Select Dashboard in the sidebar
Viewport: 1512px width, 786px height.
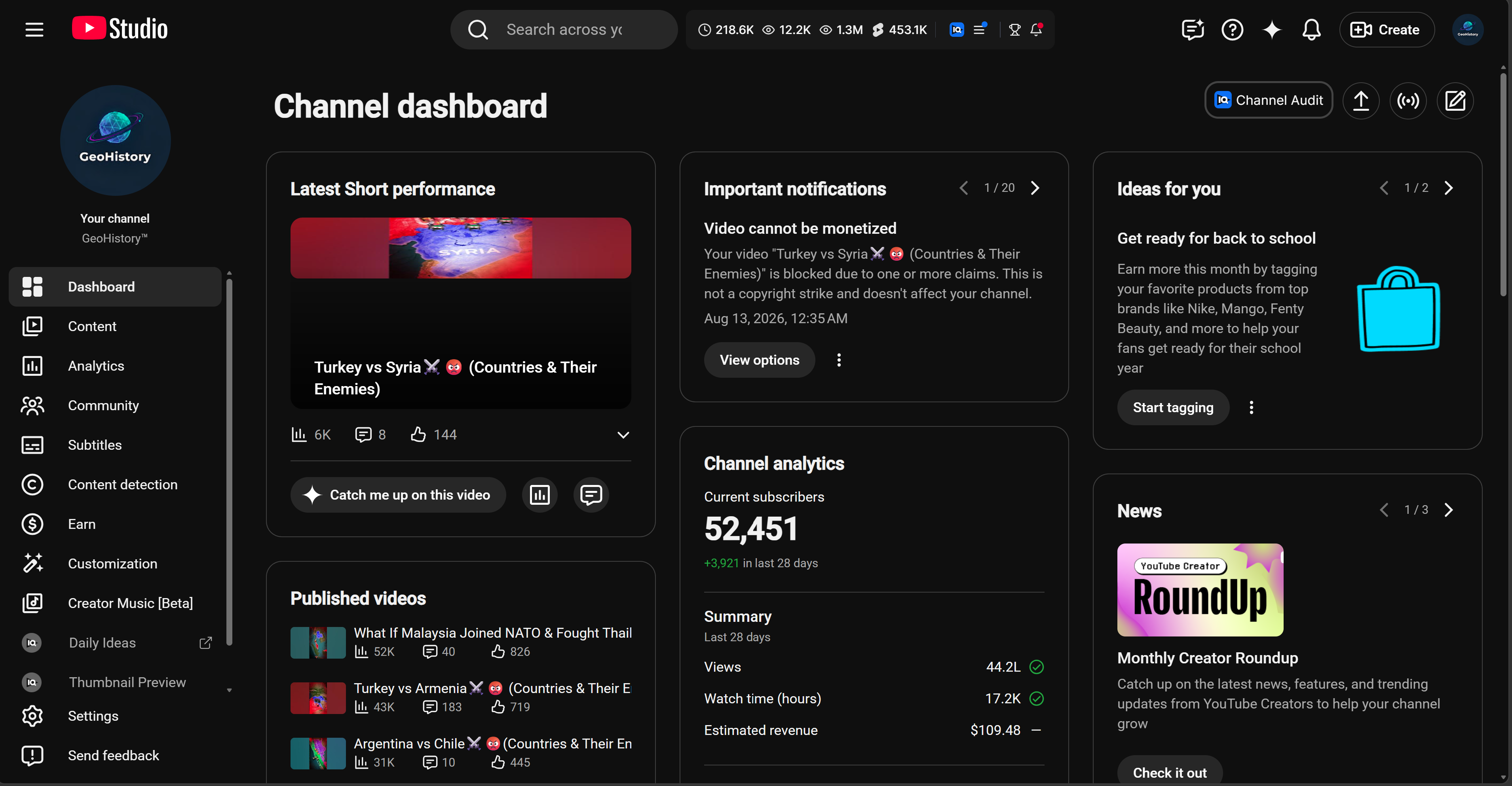pyautogui.click(x=115, y=287)
